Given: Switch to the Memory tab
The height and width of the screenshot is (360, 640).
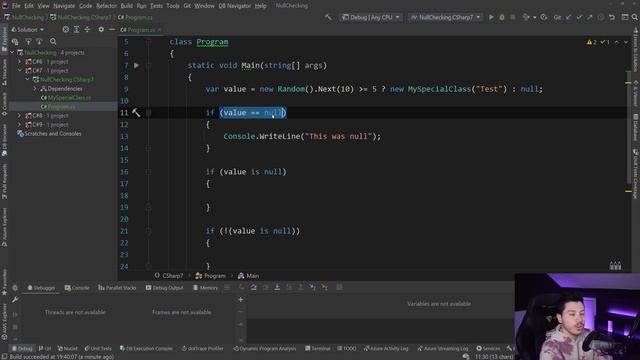Looking at the screenshot, I should (205, 288).
